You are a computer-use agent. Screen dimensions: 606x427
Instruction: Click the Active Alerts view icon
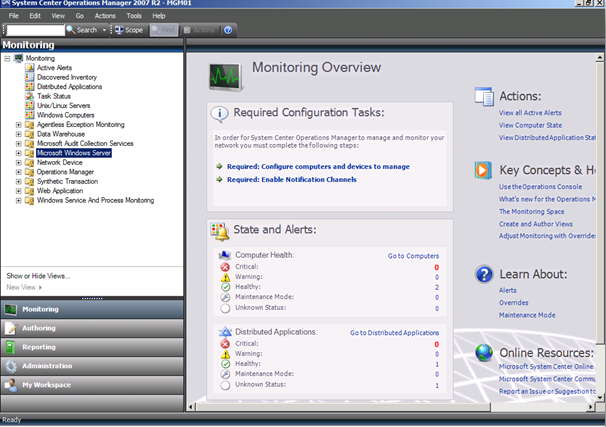click(30, 68)
